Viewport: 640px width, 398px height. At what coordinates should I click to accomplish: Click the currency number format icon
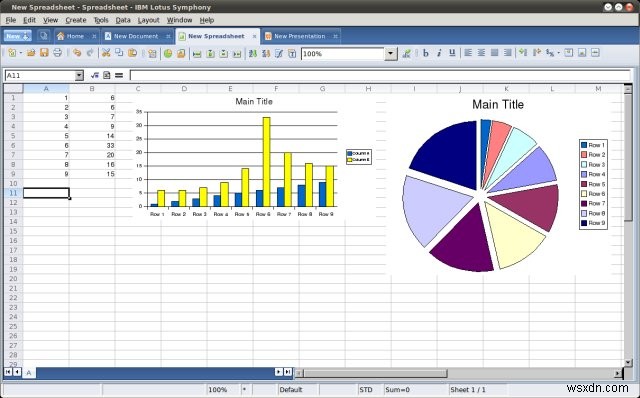550,53
